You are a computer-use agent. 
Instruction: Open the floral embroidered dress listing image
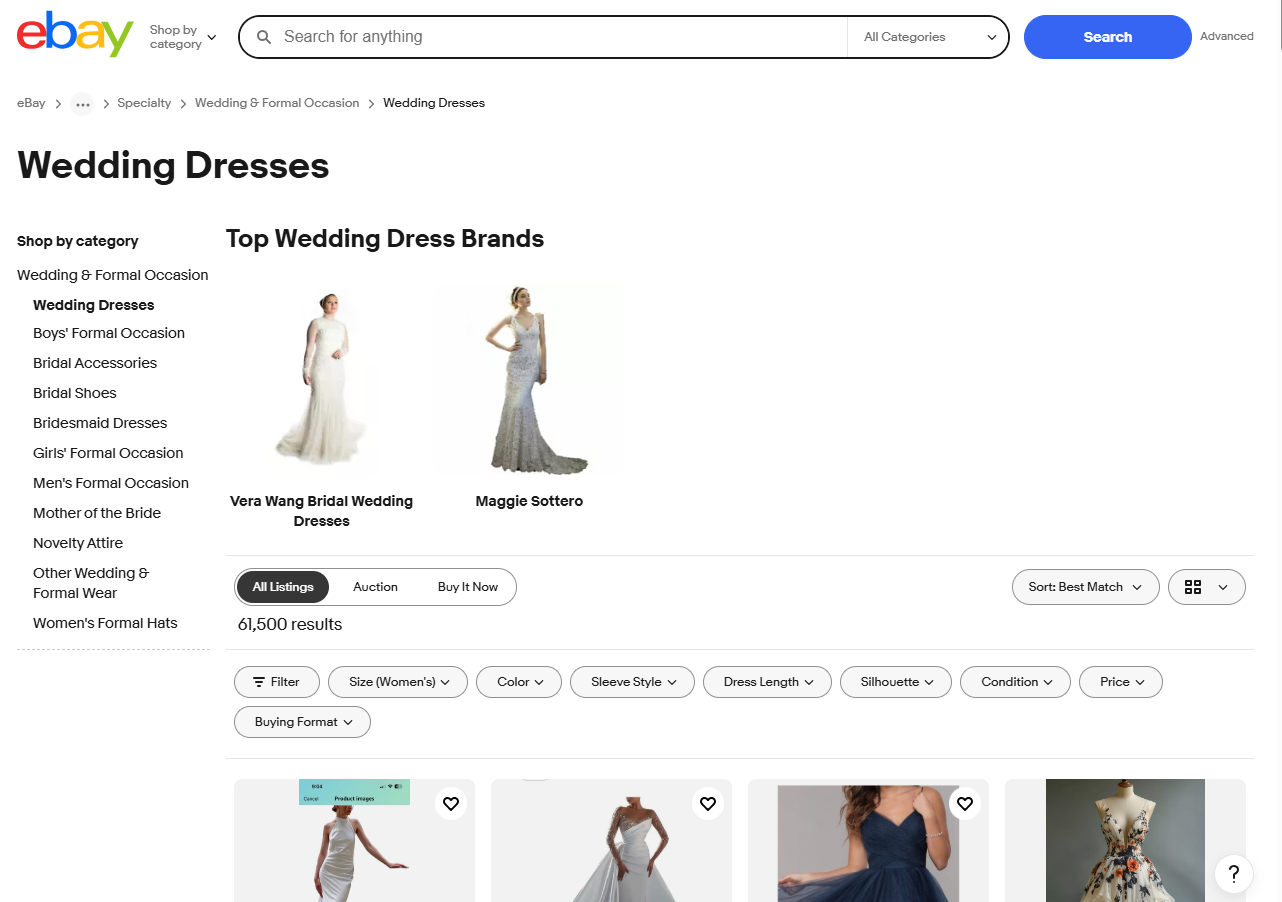pos(1125,841)
